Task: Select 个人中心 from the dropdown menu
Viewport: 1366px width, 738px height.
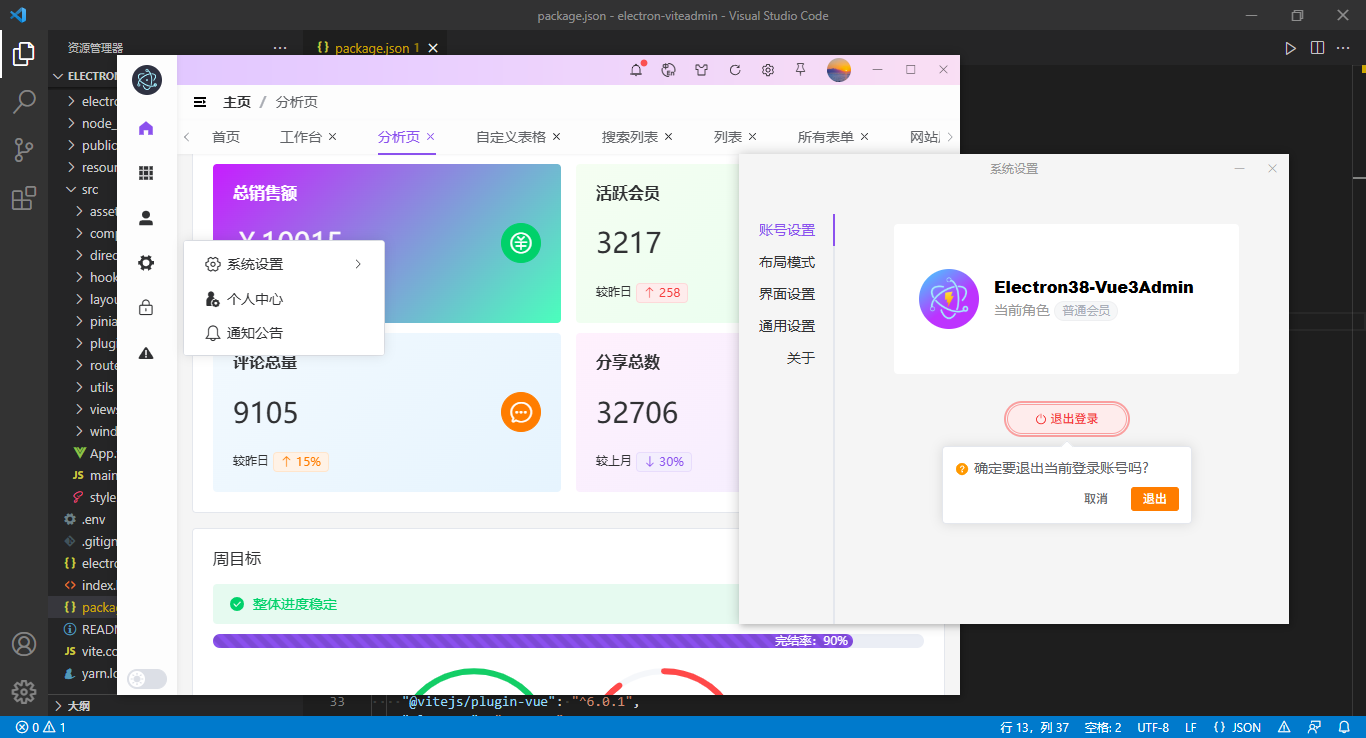Action: tap(254, 298)
